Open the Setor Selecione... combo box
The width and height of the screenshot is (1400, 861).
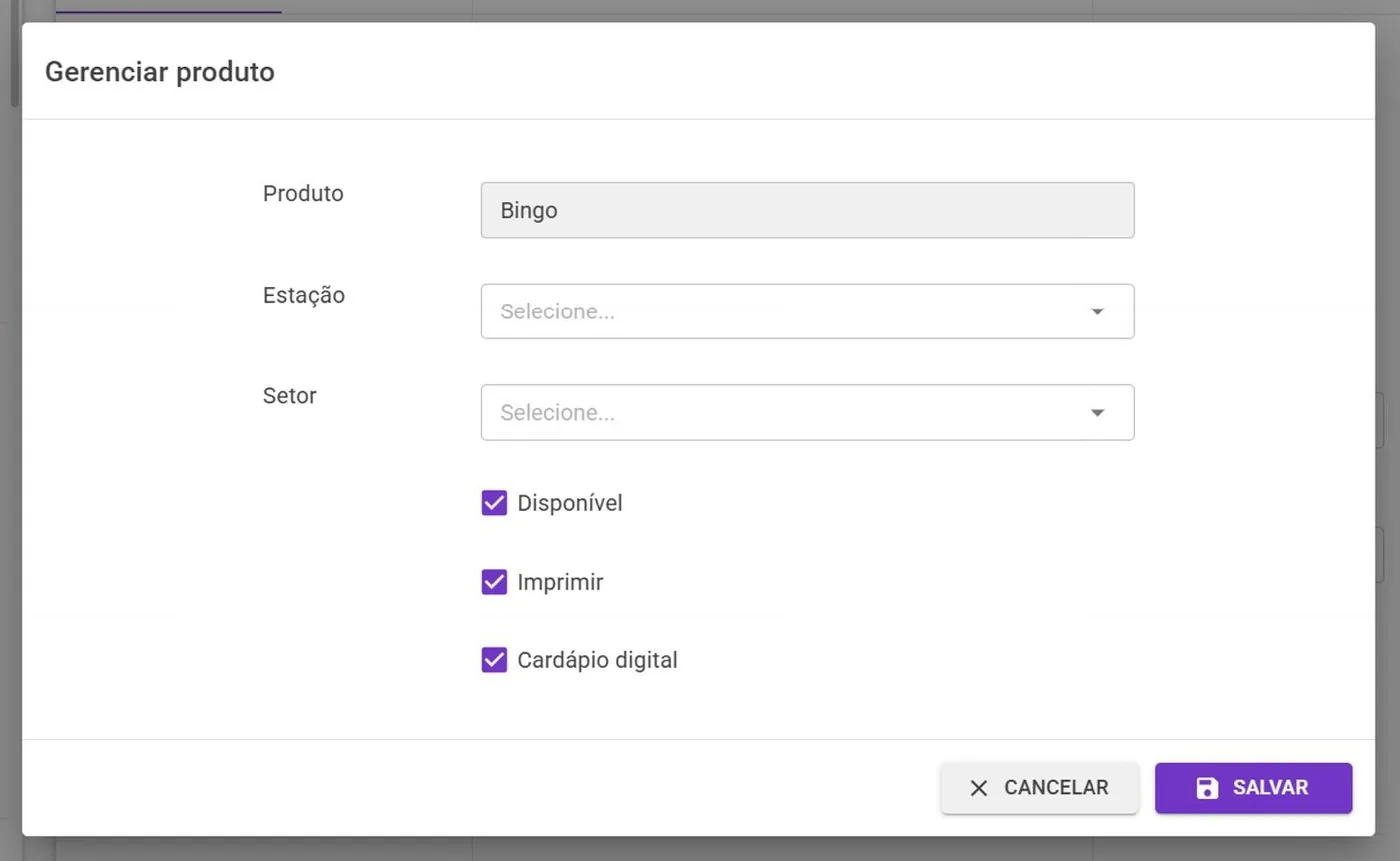[x=807, y=412]
